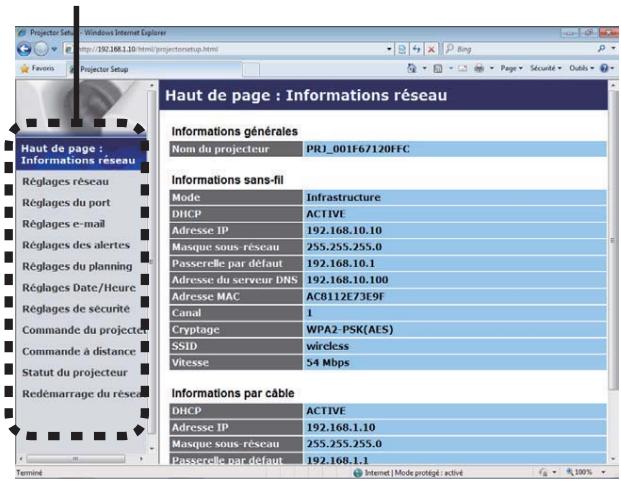Click Mode value Infrastructure

343,198
